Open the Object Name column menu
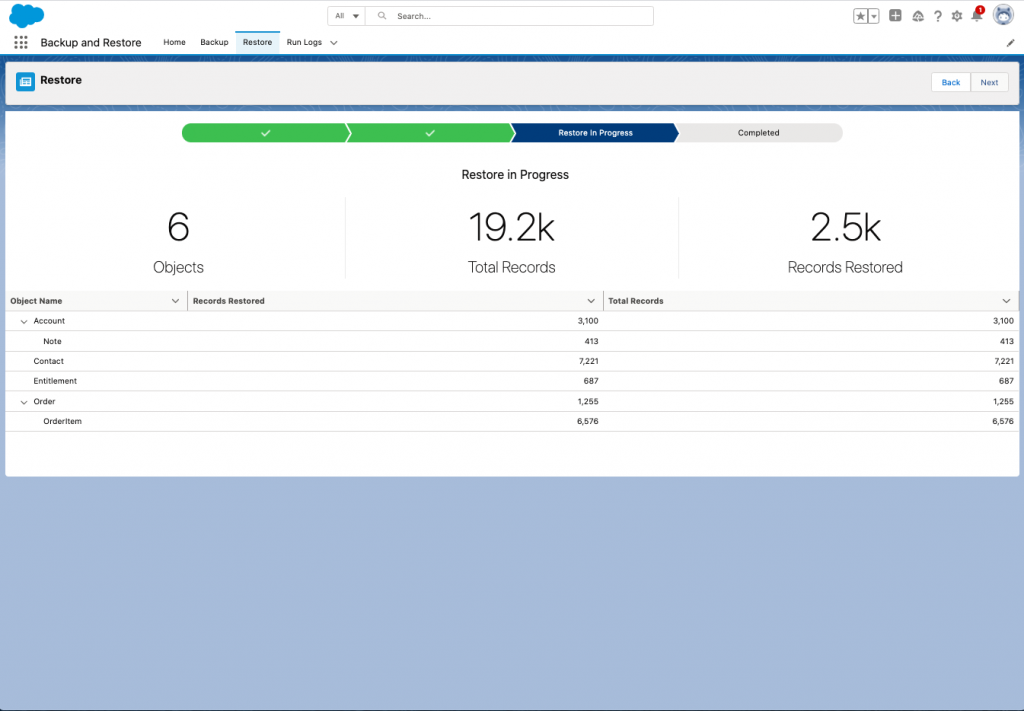This screenshot has height=711, width=1024. pyautogui.click(x=175, y=301)
